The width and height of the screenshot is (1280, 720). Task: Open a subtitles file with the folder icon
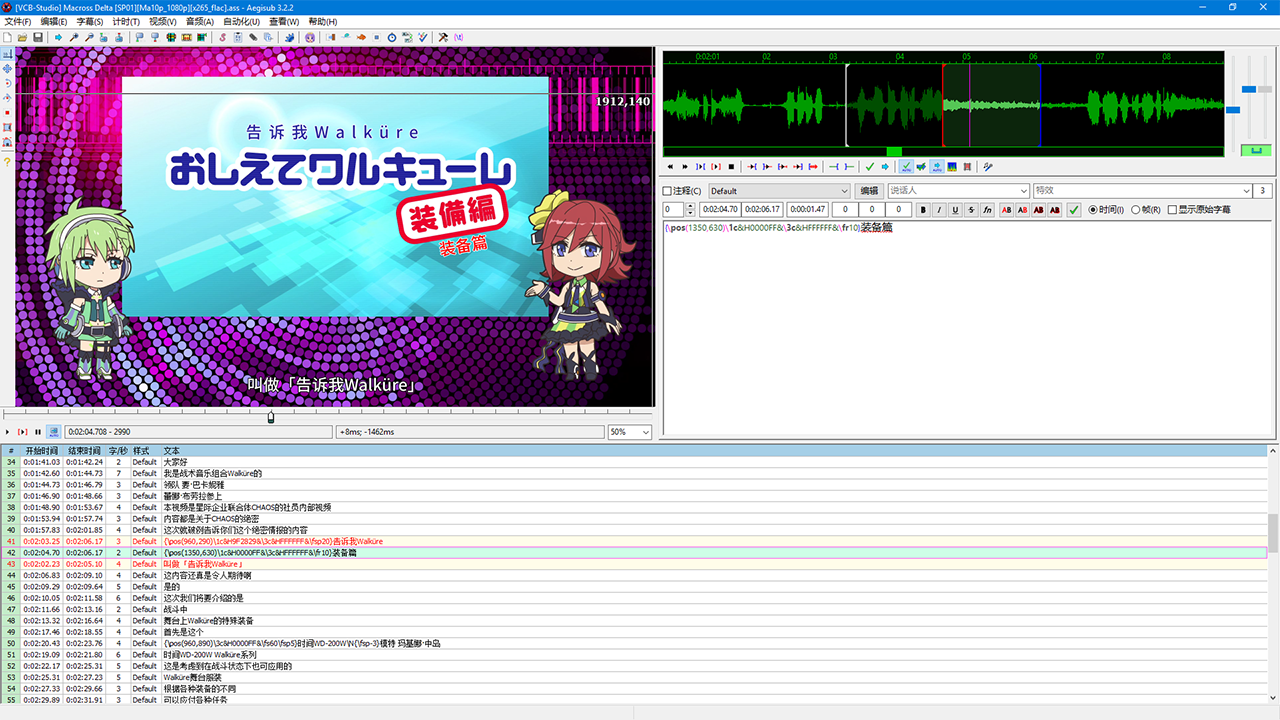coord(22,37)
